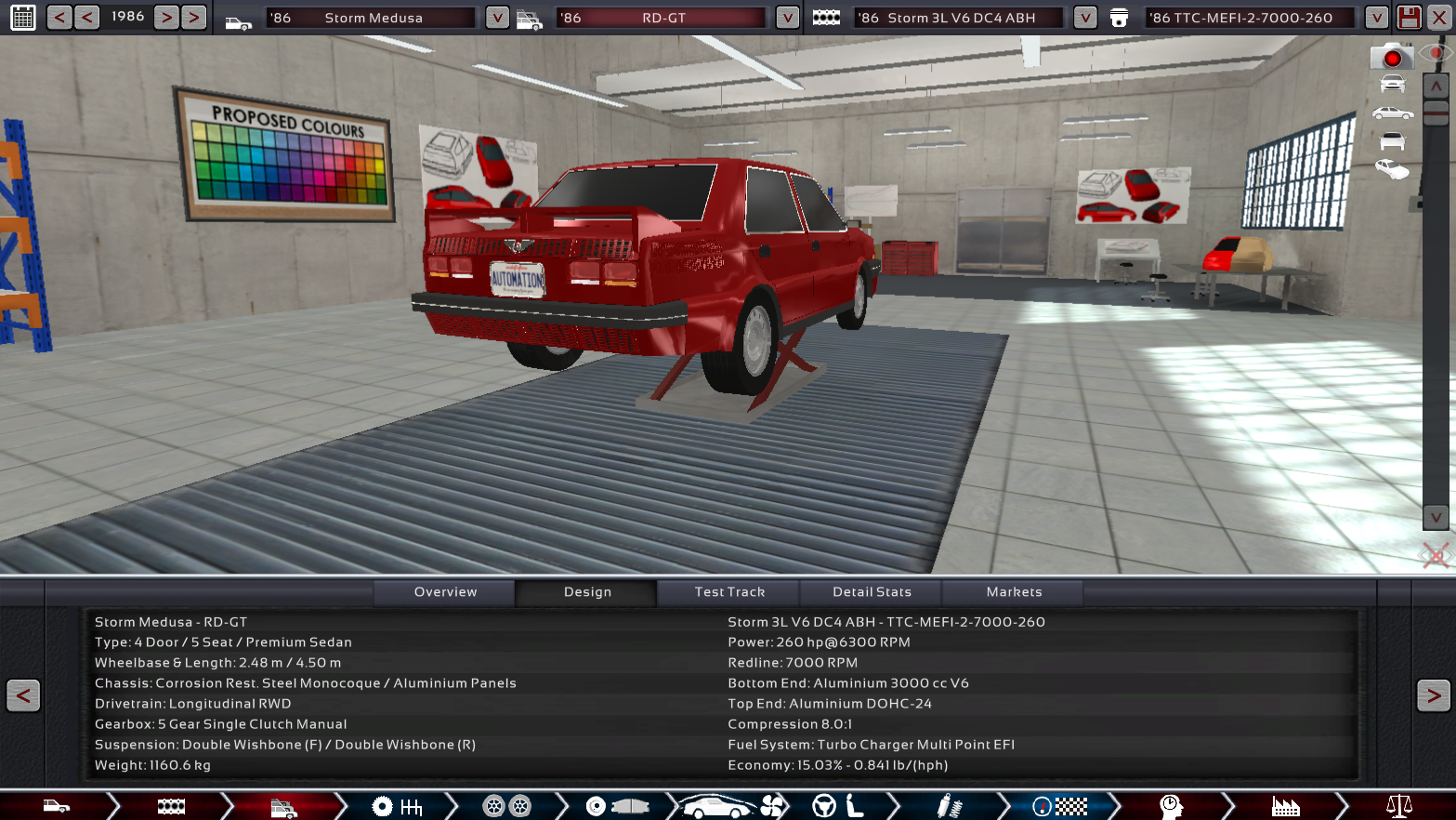Go to next page with right arrow button
This screenshot has height=820, width=1456.
click(1433, 695)
